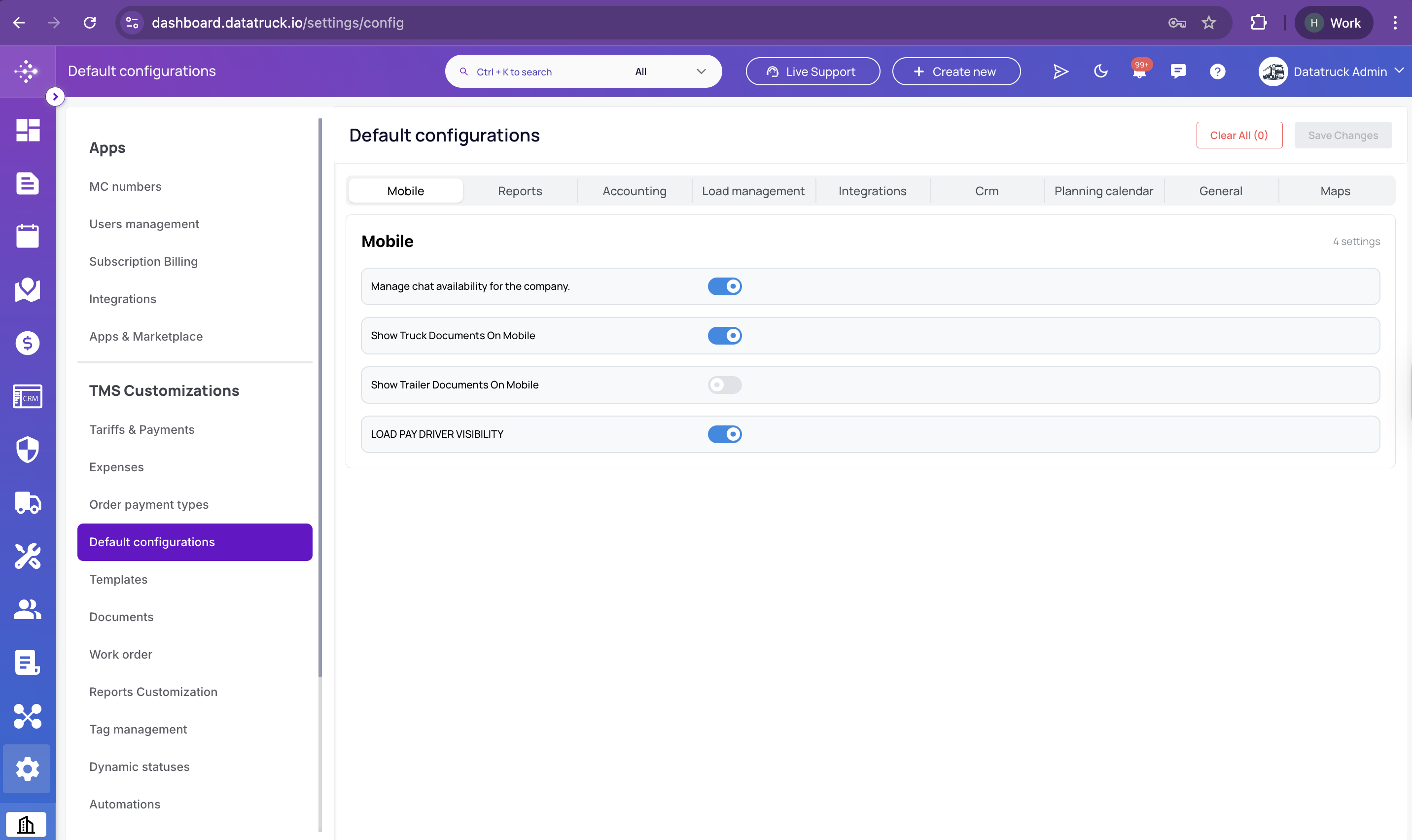Open notifications bell with 99+ badge

tap(1140, 71)
